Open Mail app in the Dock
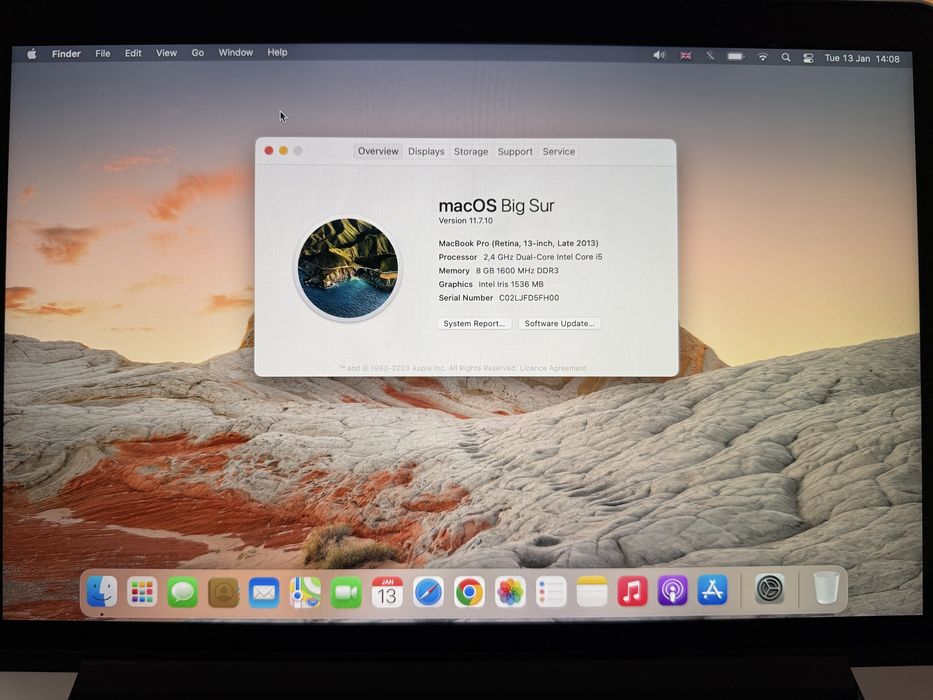 tap(264, 592)
